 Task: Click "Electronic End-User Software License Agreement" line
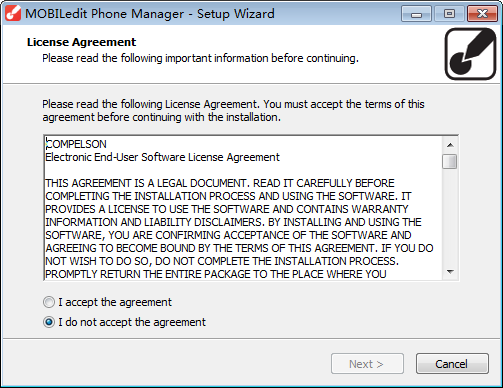(162, 157)
